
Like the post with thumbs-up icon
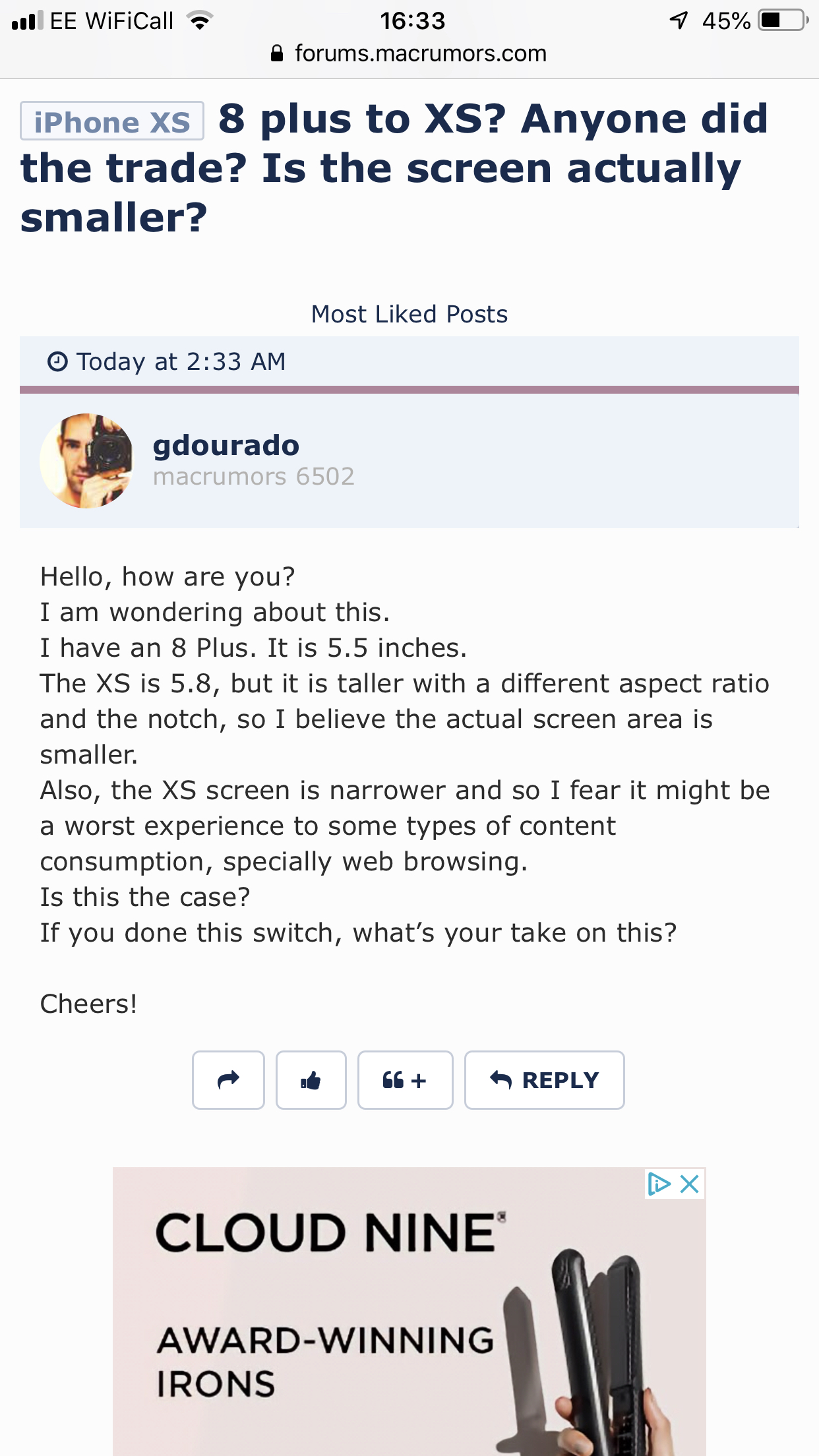pyautogui.click(x=311, y=1080)
